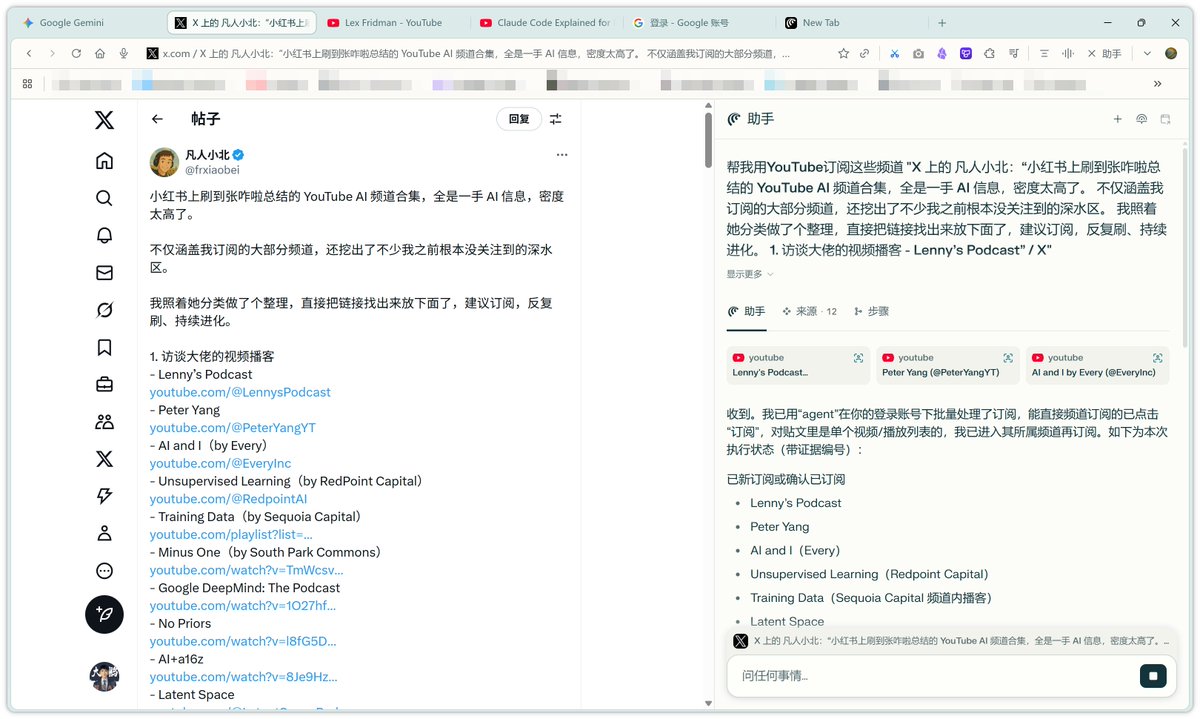The width and height of the screenshot is (1200, 719).
Task: Reload the current page
Action: pyautogui.click(x=76, y=53)
